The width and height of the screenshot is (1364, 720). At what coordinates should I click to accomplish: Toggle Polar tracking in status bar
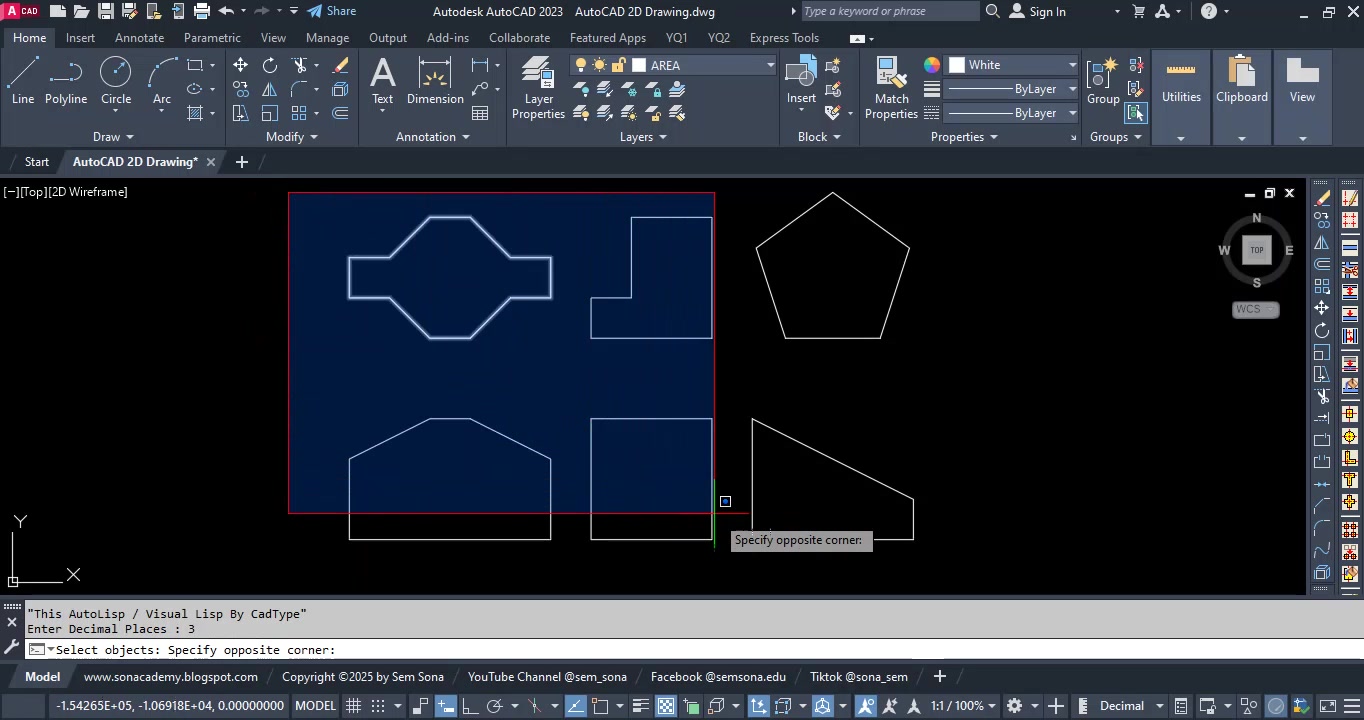coord(494,706)
